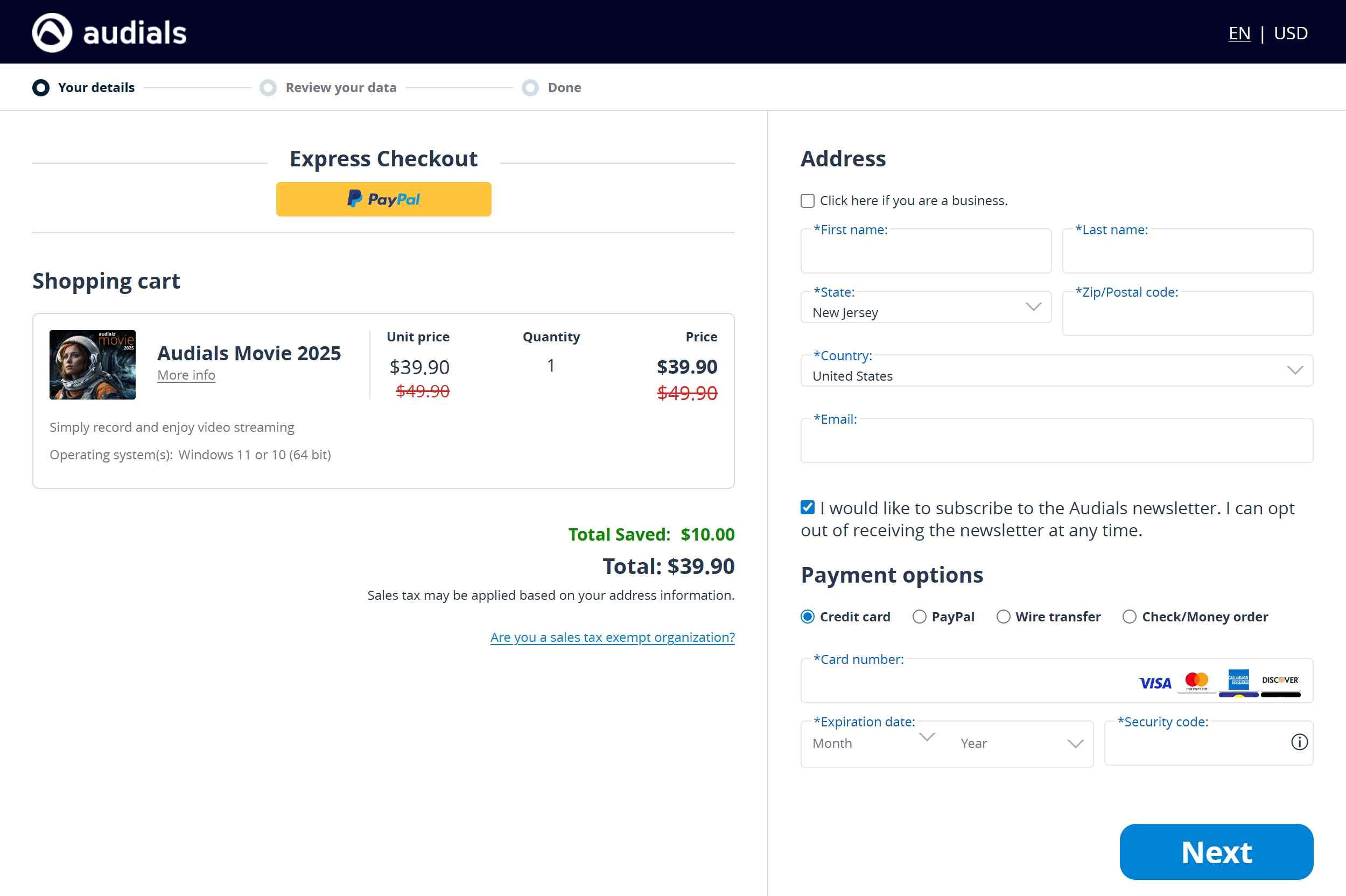Focus the Zip/Postal code field
Image resolution: width=1346 pixels, height=896 pixels.
point(1187,314)
